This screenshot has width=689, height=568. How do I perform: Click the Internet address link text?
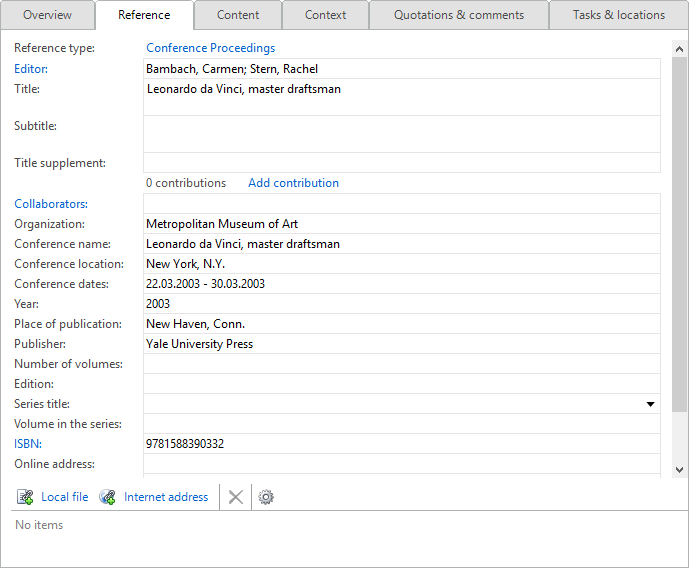tap(166, 497)
